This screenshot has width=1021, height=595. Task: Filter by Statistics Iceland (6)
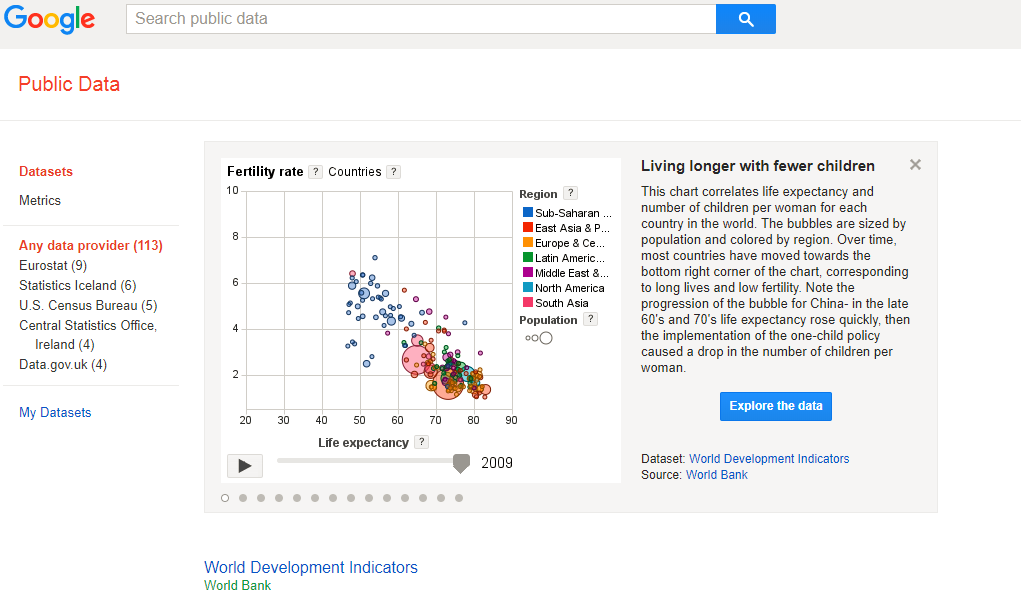click(x=77, y=286)
